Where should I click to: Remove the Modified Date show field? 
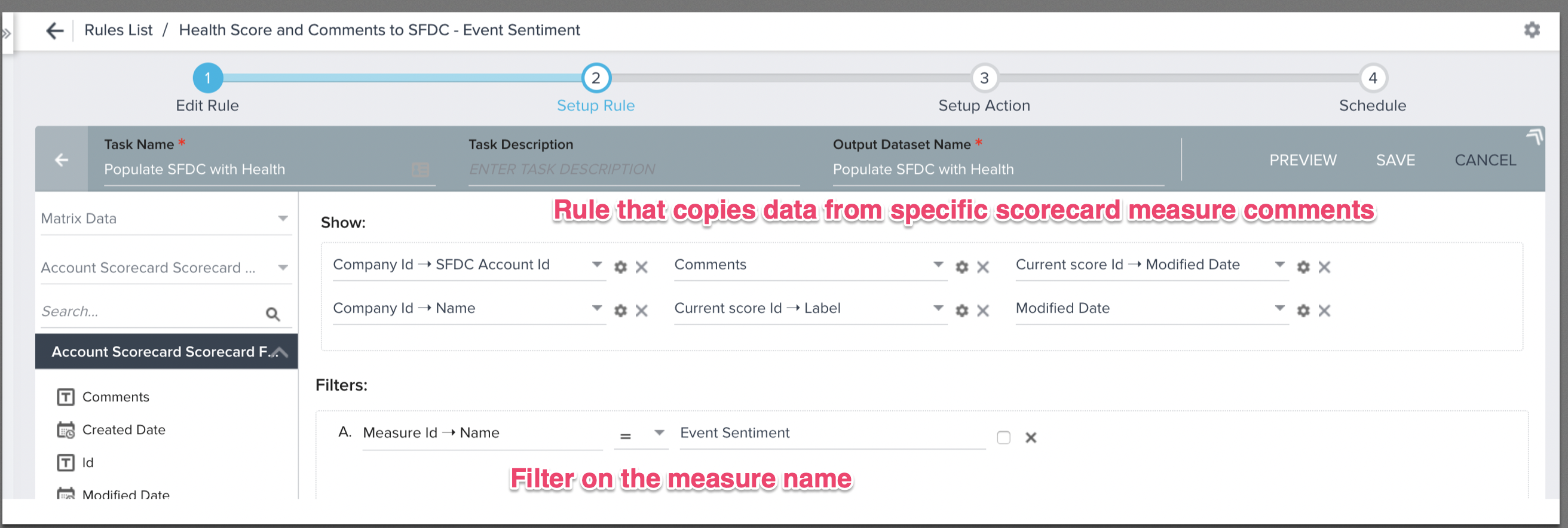[x=1325, y=311]
